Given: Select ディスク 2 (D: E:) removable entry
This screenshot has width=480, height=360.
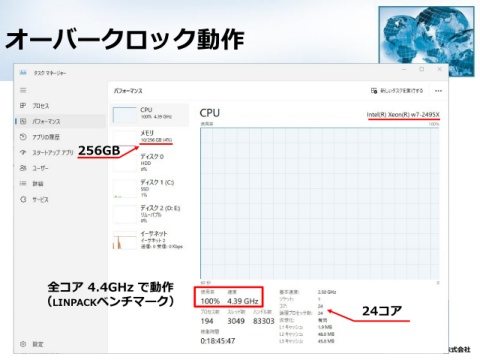Looking at the screenshot, I should pos(149,214).
